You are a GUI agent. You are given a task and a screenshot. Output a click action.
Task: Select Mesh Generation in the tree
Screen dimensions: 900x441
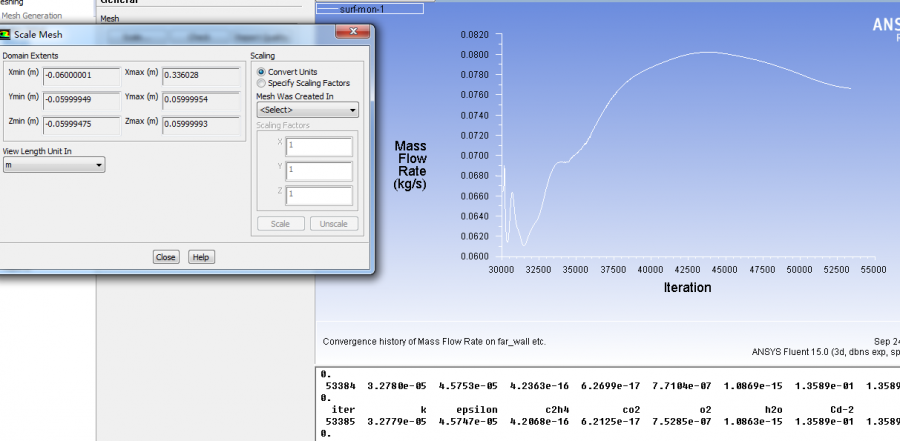(x=32, y=16)
